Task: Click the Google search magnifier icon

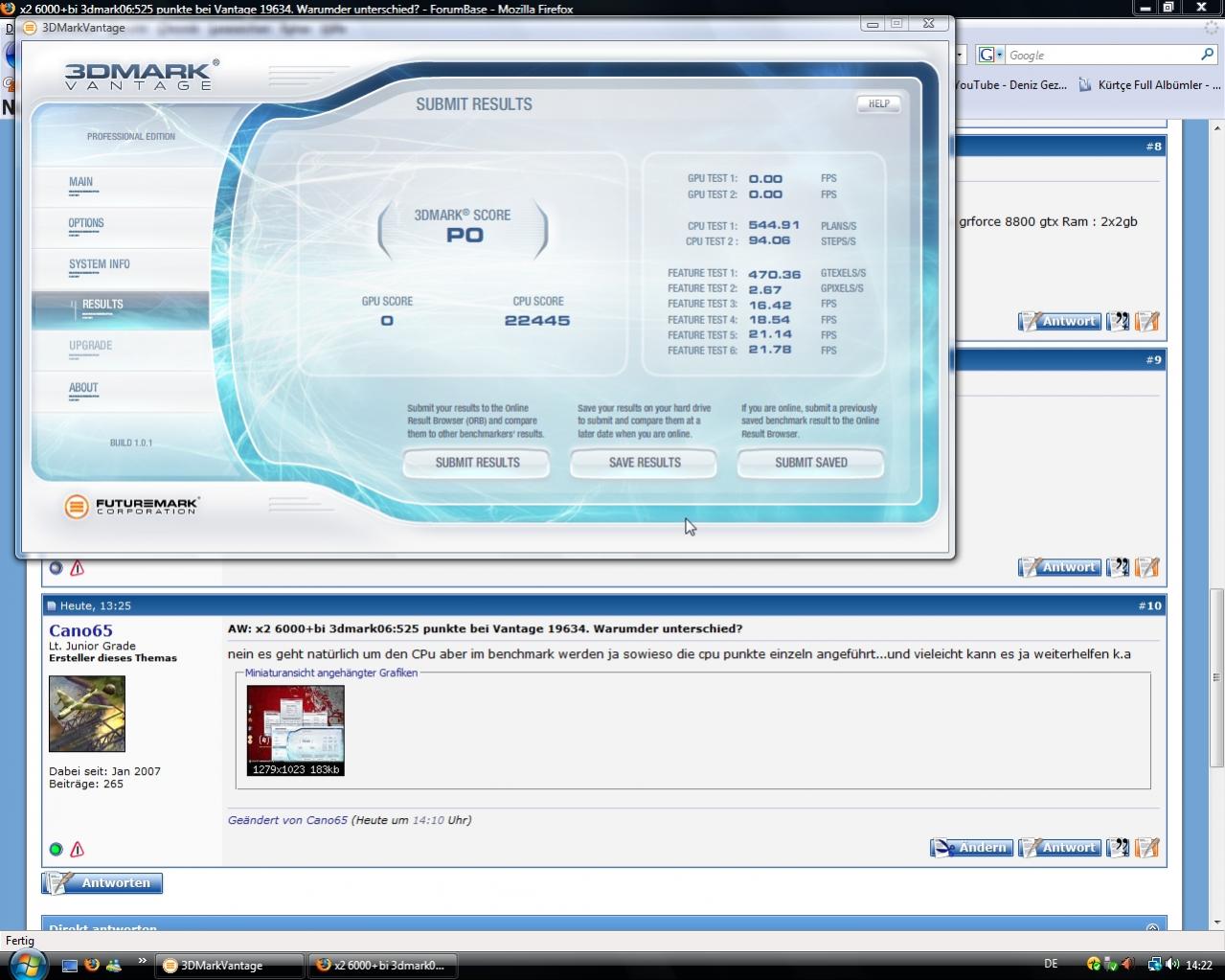Action: [1207, 55]
